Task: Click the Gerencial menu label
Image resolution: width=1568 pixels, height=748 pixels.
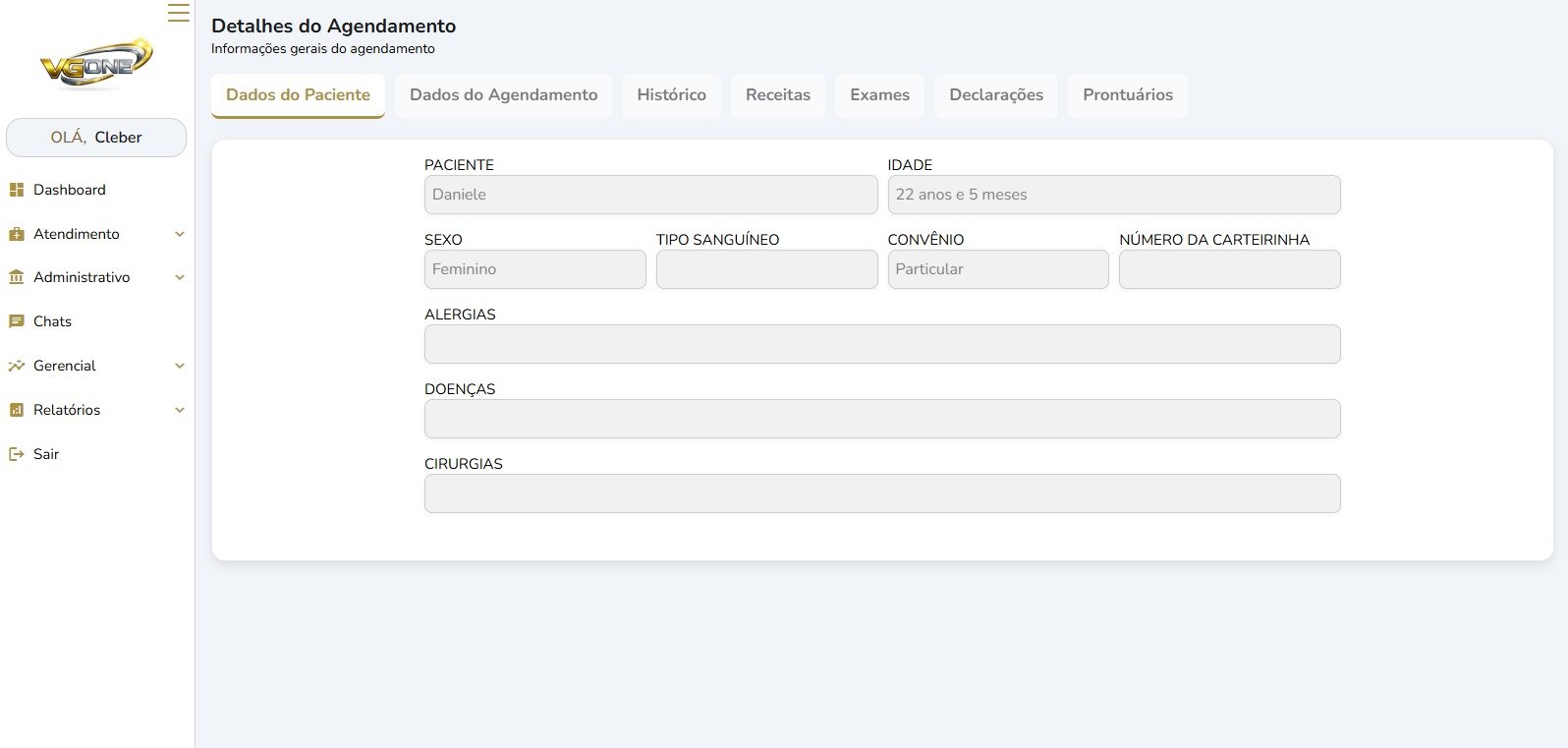Action: [65, 366]
